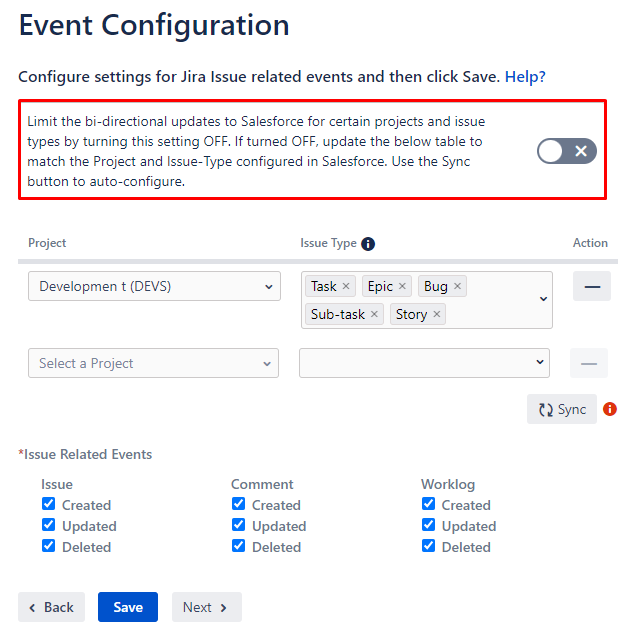Uncheck Worklog Deleted event
Image resolution: width=627 pixels, height=634 pixels.
tap(429, 546)
